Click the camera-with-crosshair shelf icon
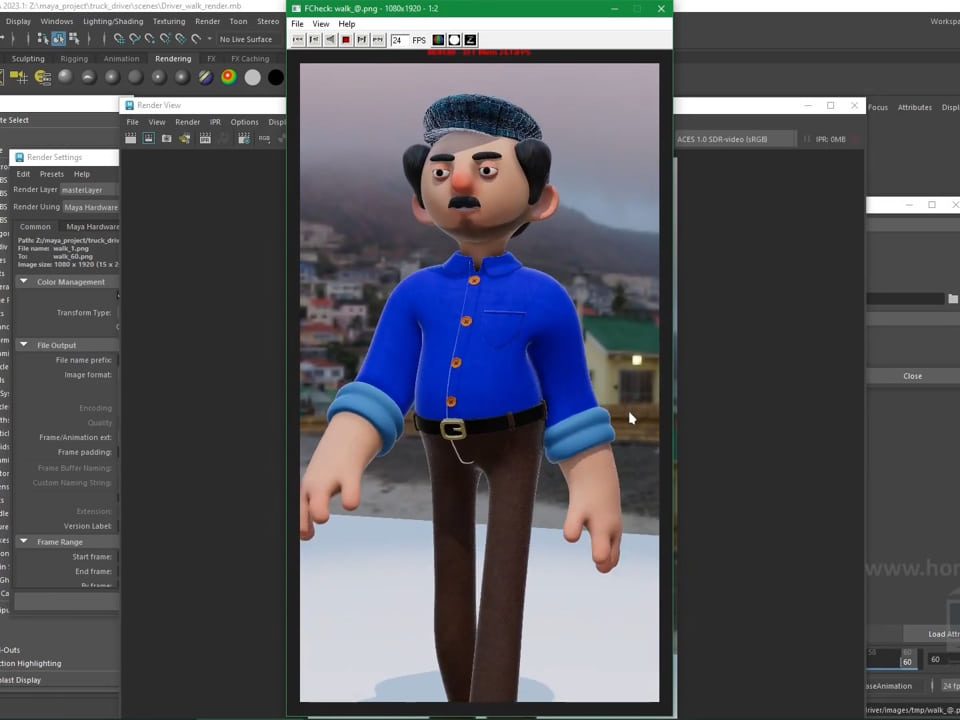Image resolution: width=960 pixels, height=720 pixels. [x=19, y=77]
